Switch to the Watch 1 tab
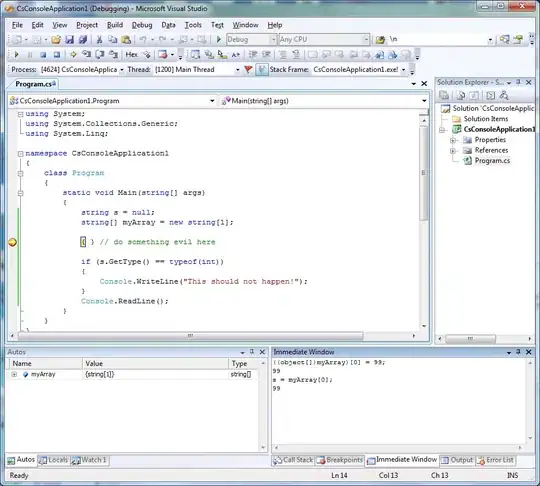Image resolution: width=540 pixels, height=486 pixels. tap(90, 460)
